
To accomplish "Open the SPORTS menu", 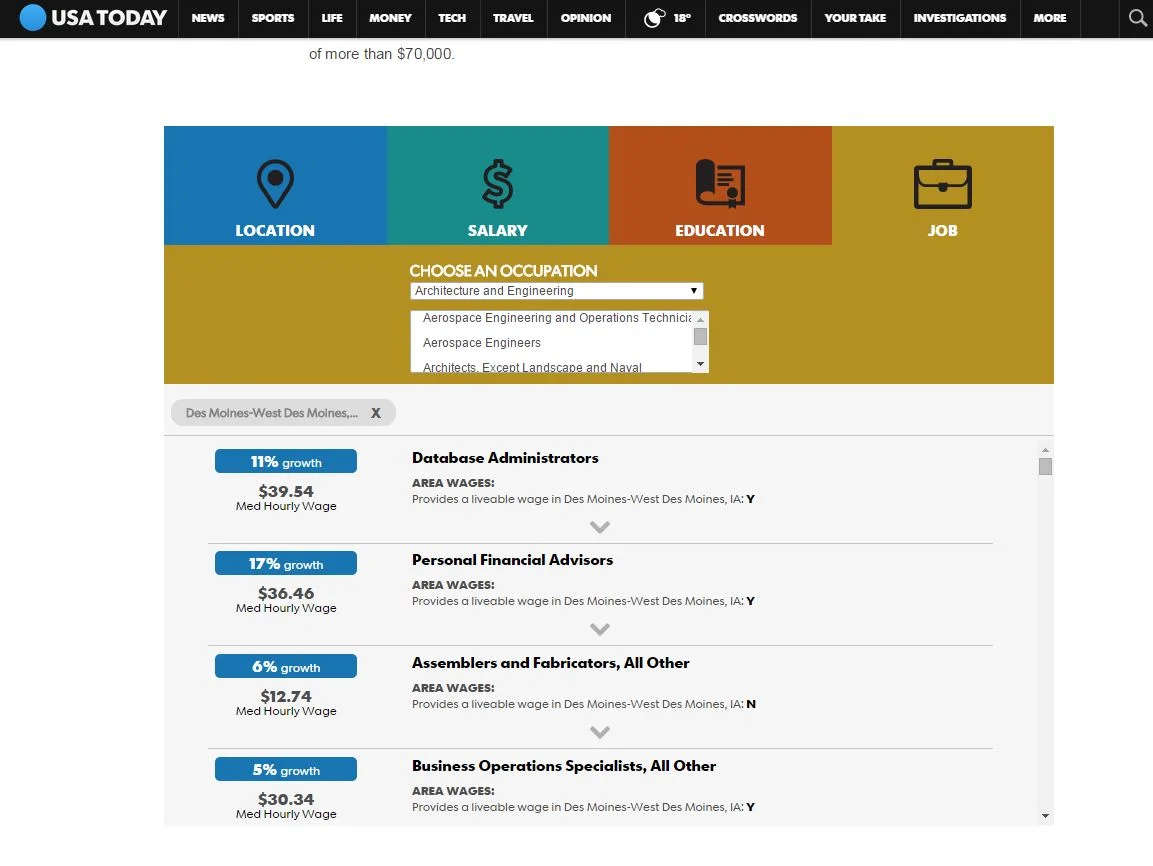I will 273,18.
